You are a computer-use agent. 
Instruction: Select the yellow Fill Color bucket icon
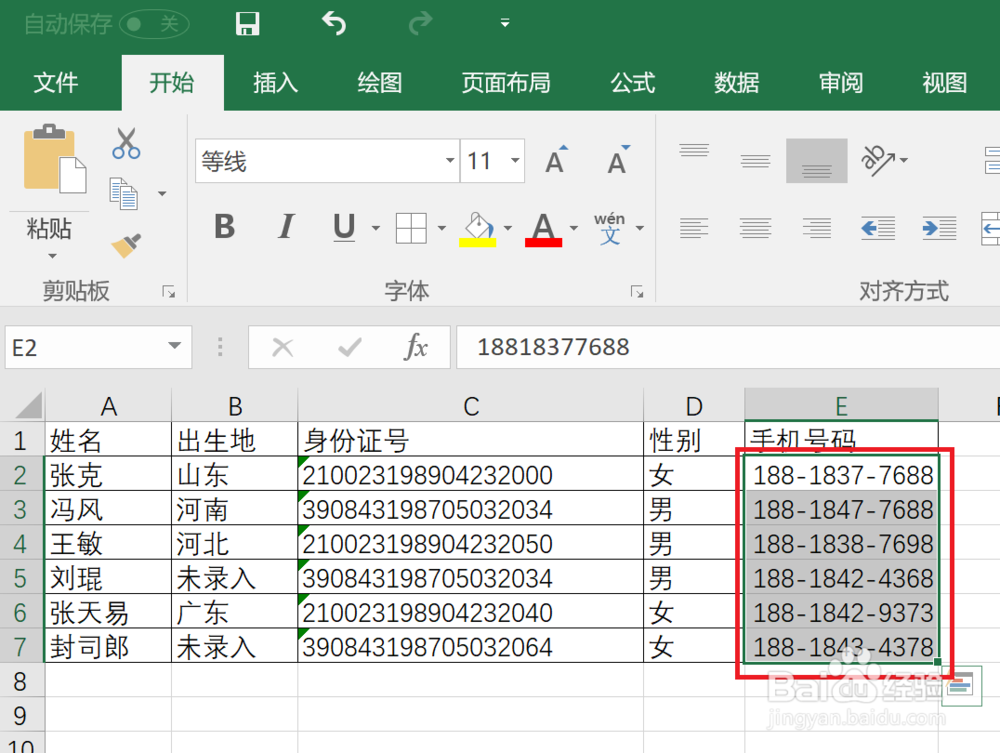[478, 227]
